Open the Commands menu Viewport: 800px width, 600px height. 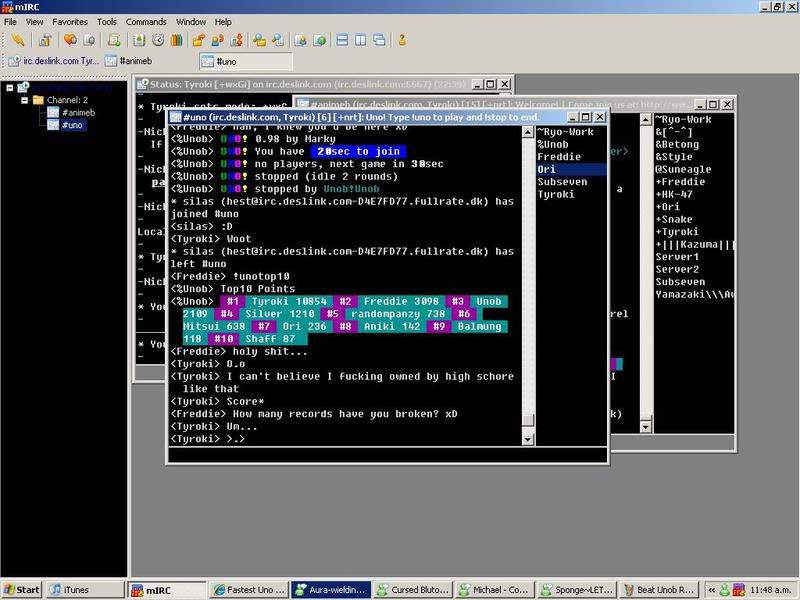click(x=146, y=22)
